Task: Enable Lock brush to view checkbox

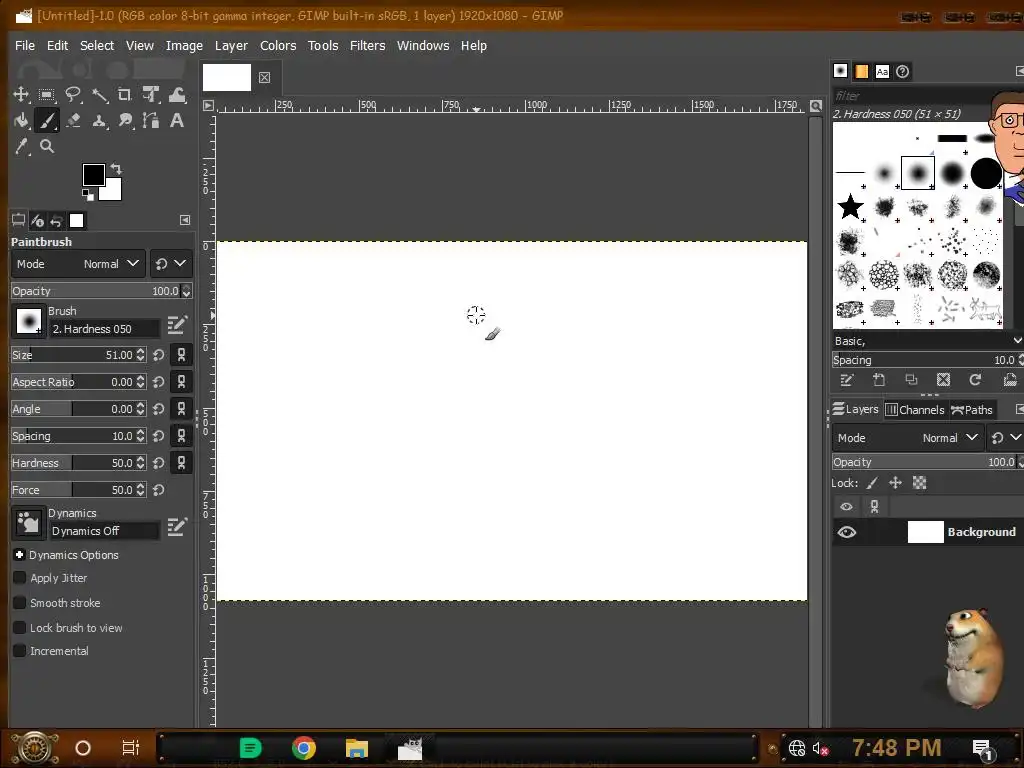Action: coord(20,628)
